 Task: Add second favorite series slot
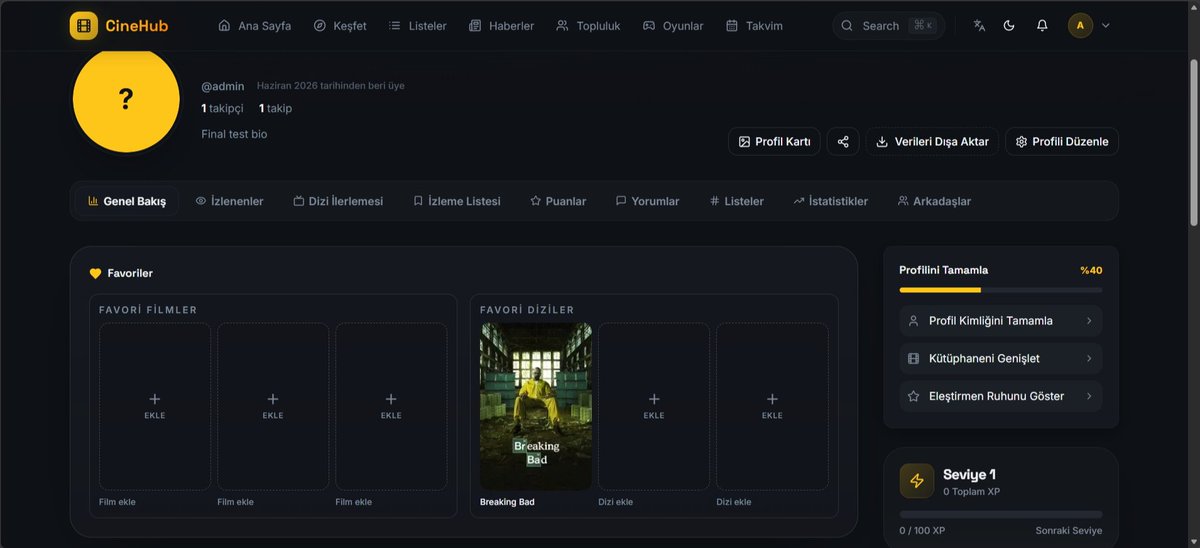tap(654, 406)
